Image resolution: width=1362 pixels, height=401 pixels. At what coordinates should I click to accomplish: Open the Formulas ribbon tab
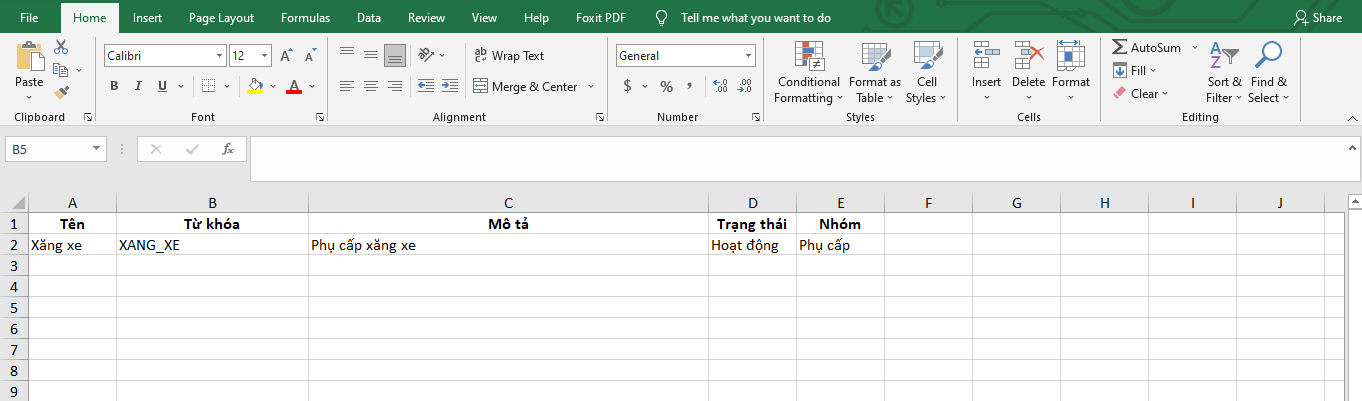pos(305,18)
